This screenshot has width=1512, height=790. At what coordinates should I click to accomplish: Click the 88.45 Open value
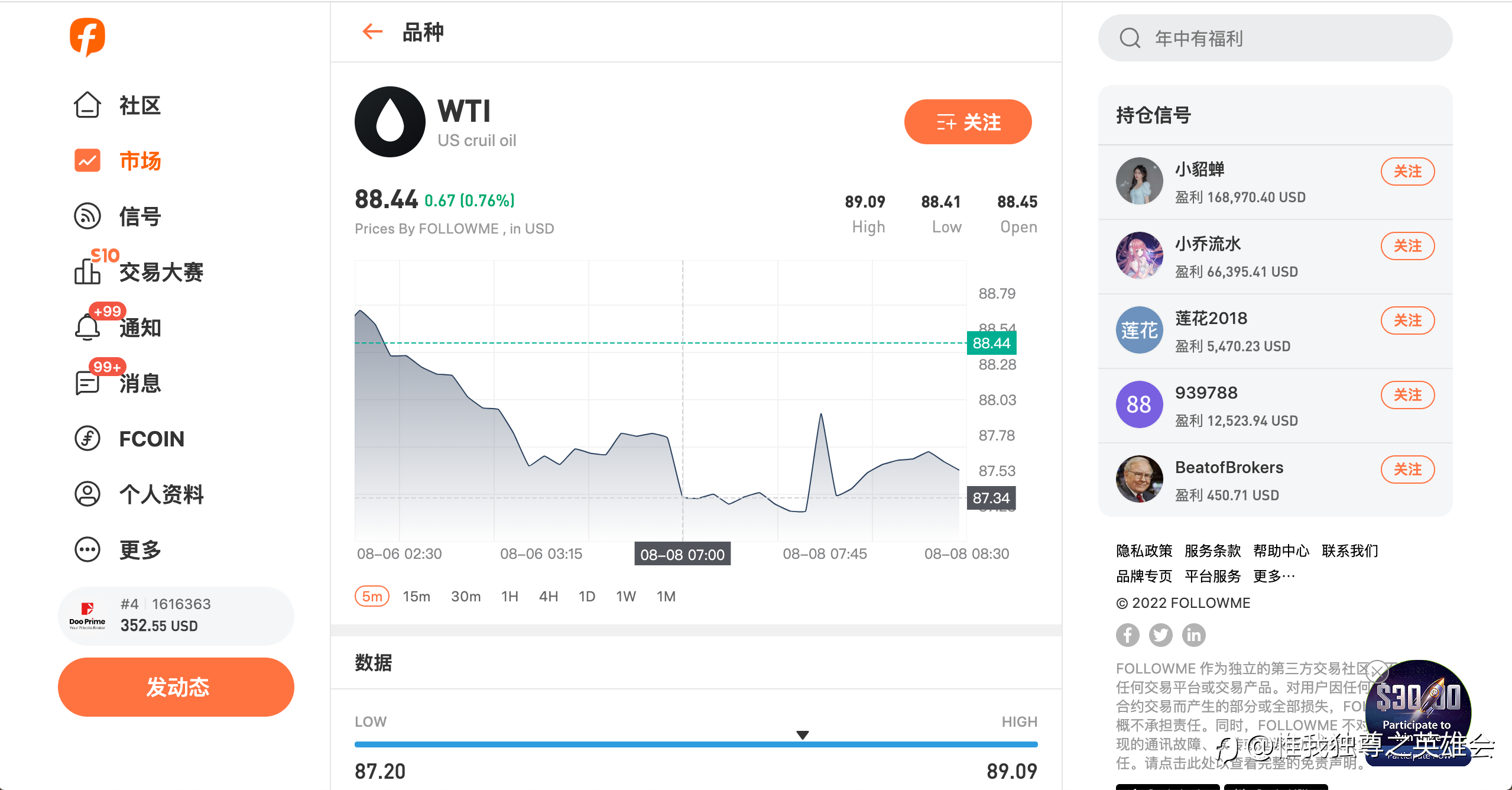pos(1017,202)
